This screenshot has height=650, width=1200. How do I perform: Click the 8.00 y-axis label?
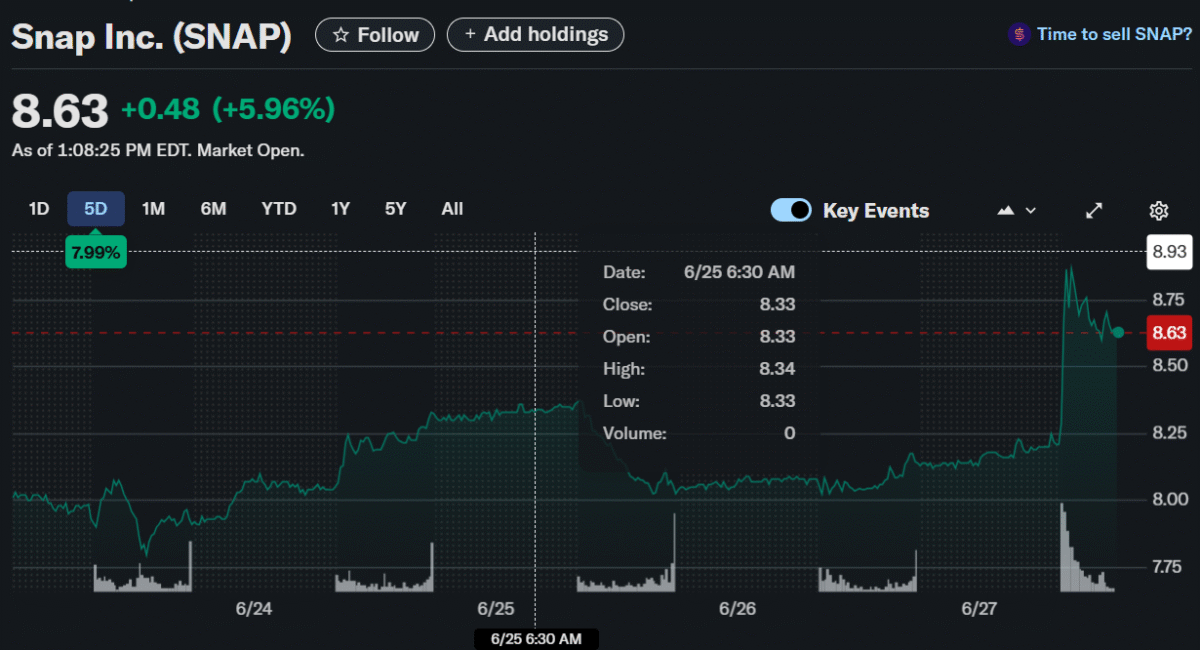click(1169, 499)
